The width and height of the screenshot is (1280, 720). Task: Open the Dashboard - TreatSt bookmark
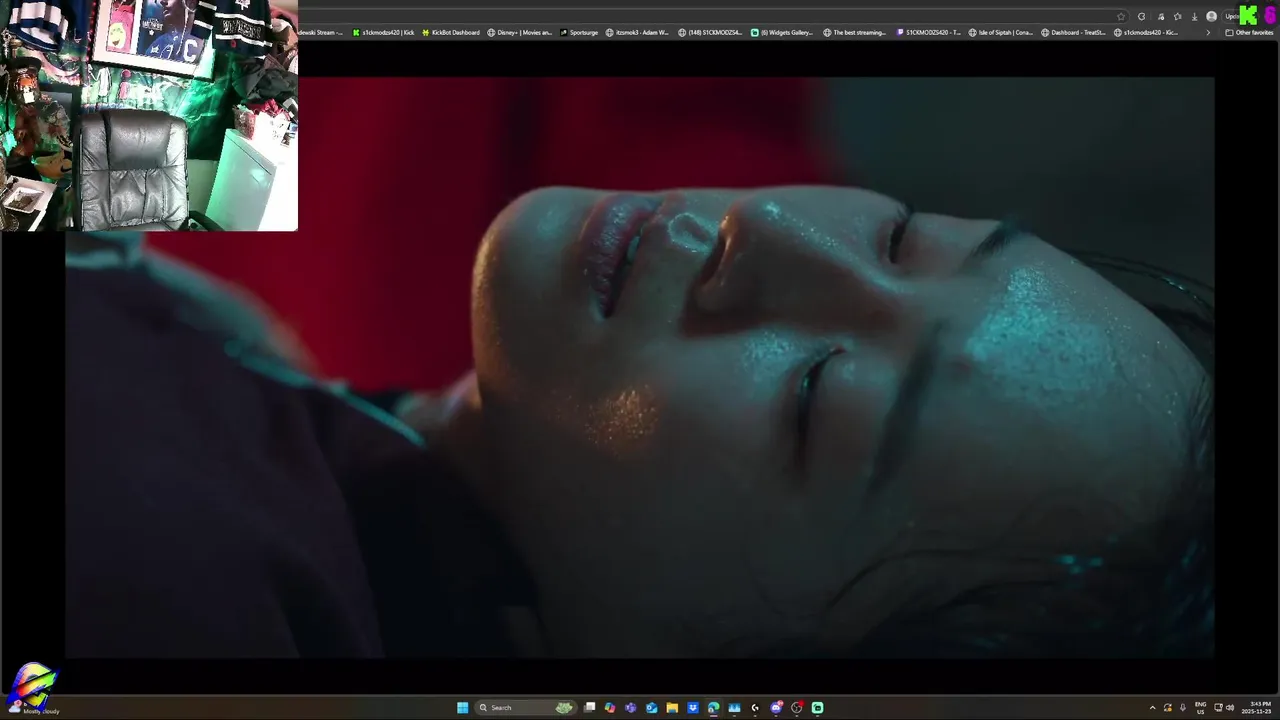coord(1073,32)
